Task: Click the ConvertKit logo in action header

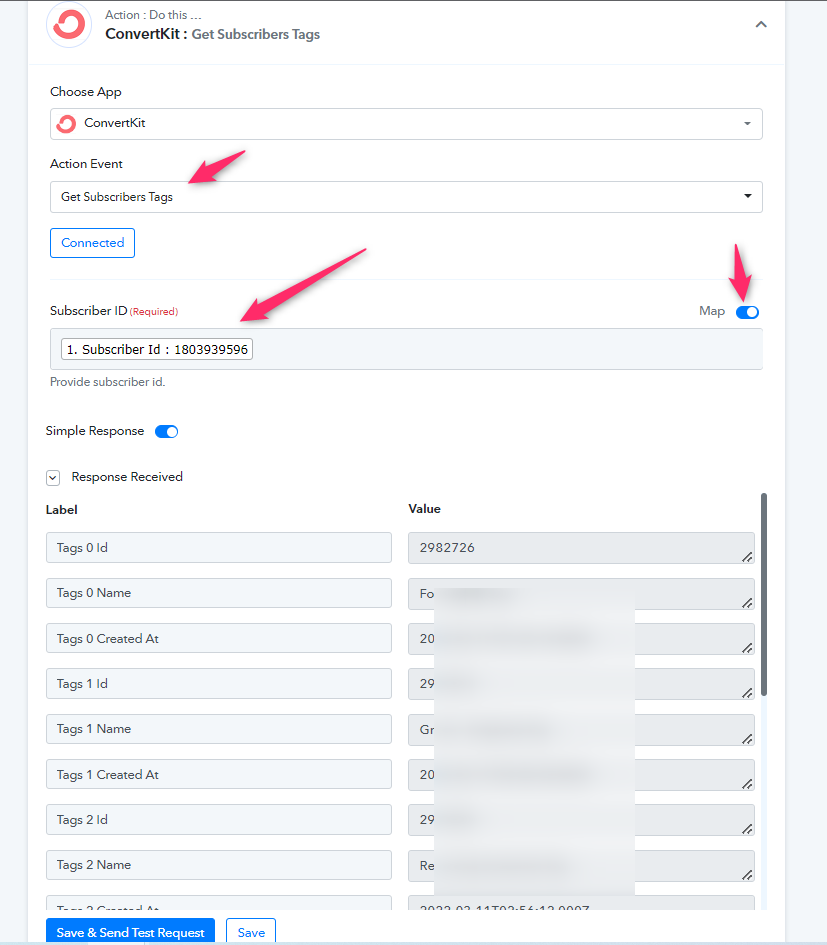Action: click(69, 25)
